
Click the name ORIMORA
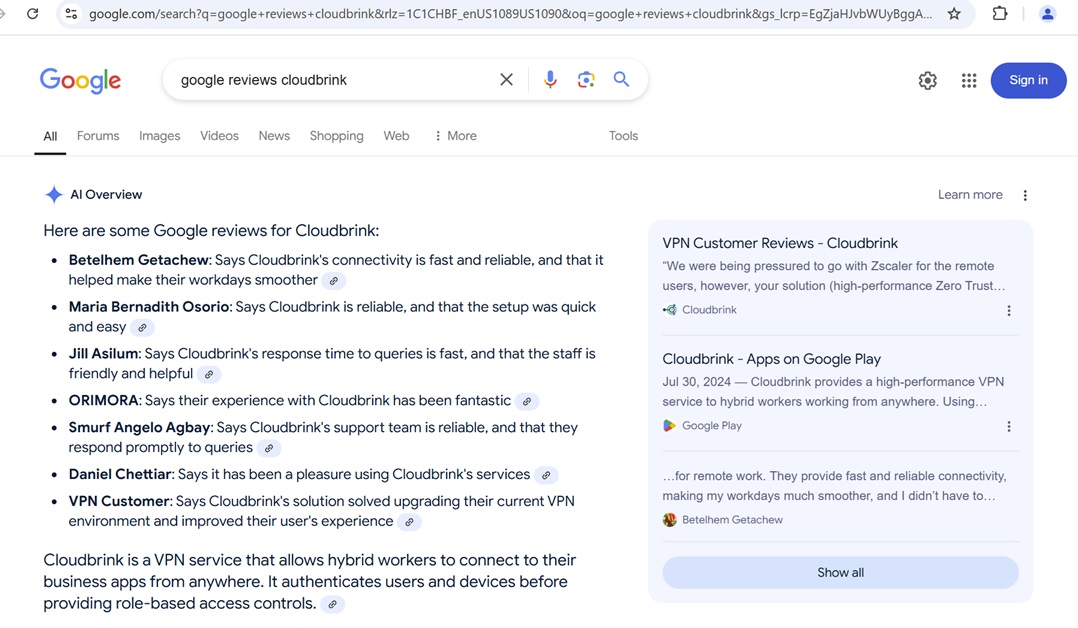(103, 400)
